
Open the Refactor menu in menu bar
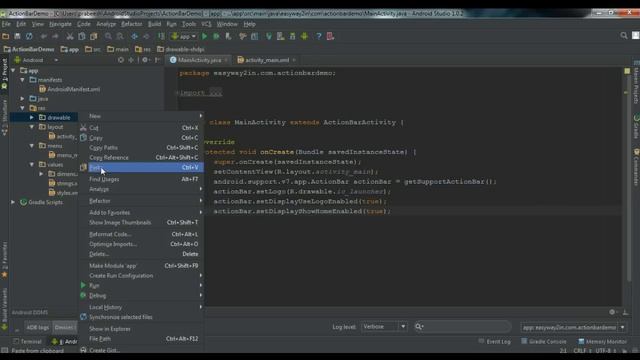coord(132,24)
